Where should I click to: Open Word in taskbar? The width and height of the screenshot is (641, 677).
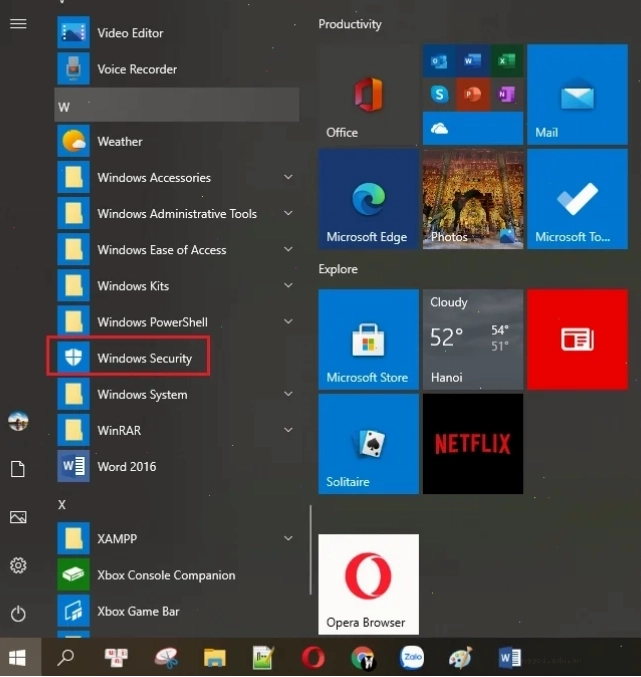point(510,658)
